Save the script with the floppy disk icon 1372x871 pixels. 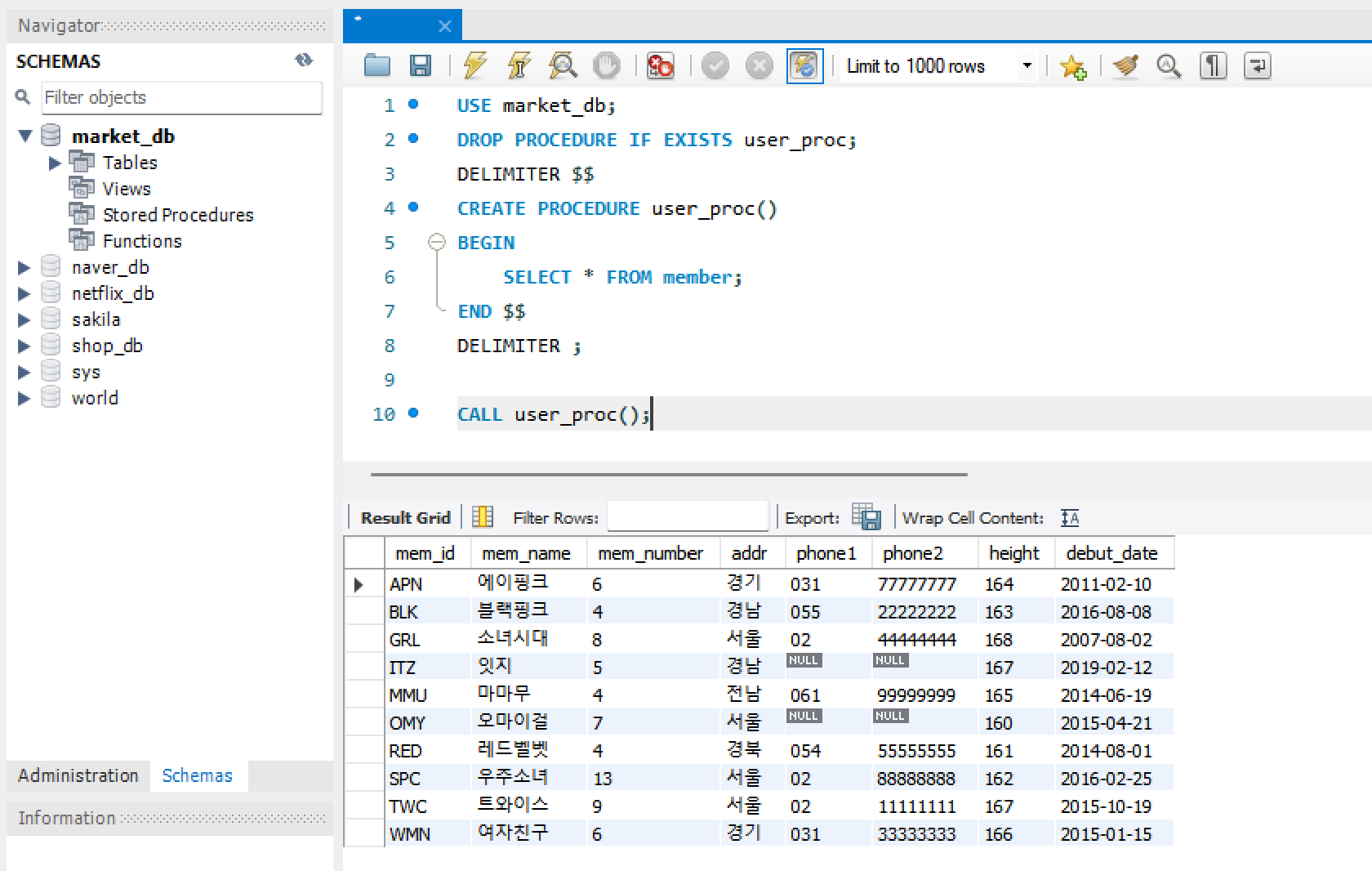pos(420,65)
